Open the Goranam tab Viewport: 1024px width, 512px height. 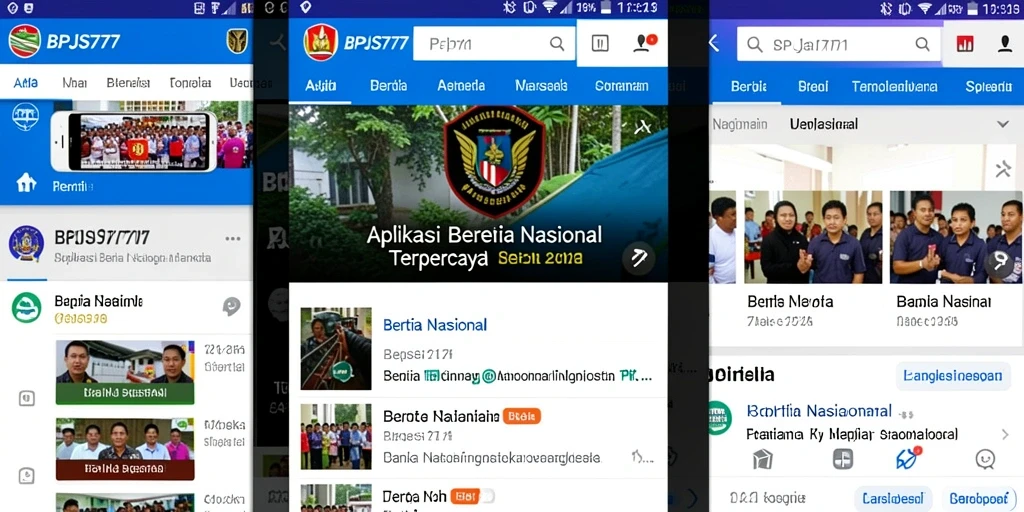click(622, 86)
